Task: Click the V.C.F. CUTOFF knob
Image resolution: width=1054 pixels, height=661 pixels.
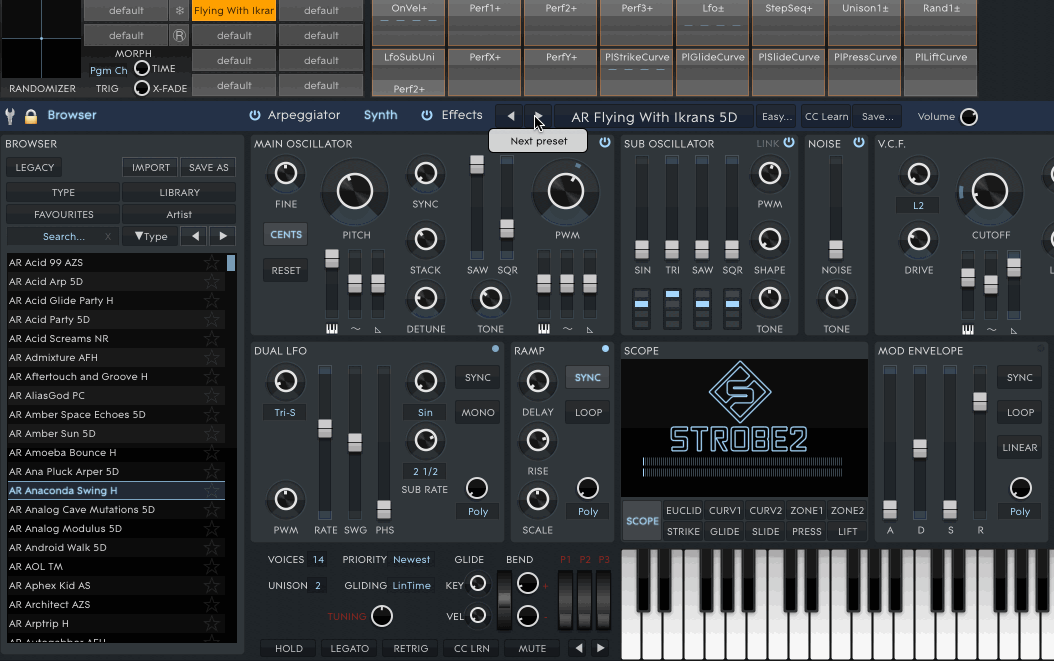Action: [989, 192]
